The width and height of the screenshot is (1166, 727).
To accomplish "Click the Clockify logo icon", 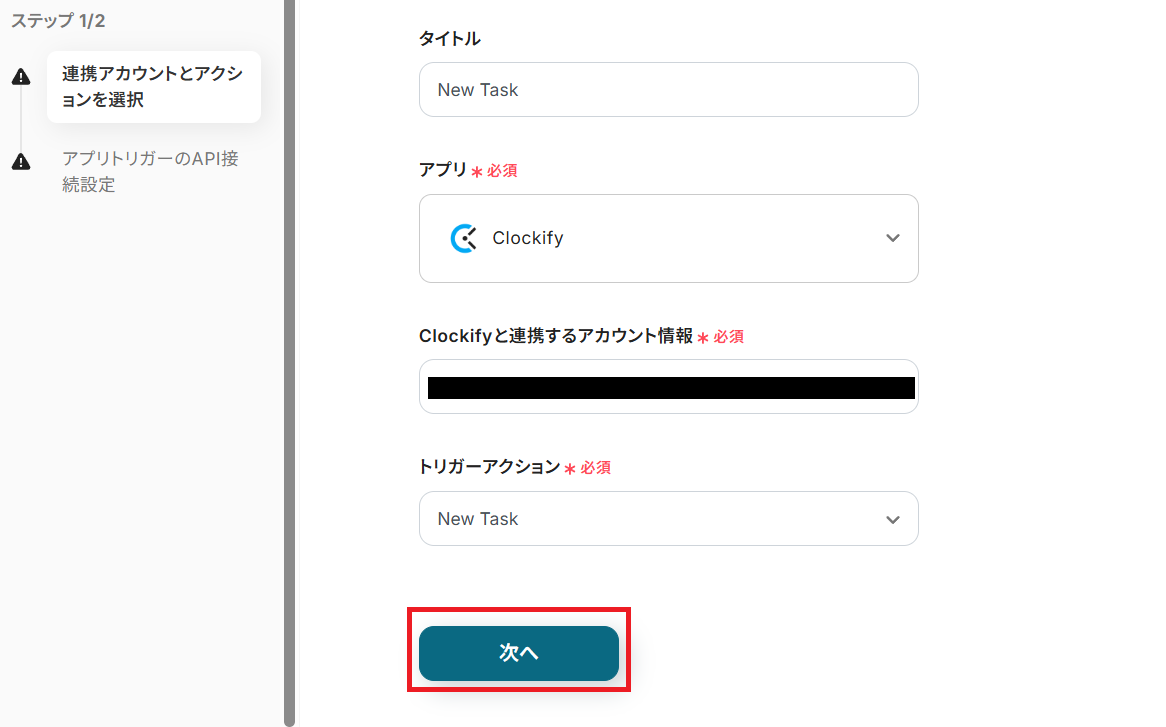I will [x=464, y=239].
